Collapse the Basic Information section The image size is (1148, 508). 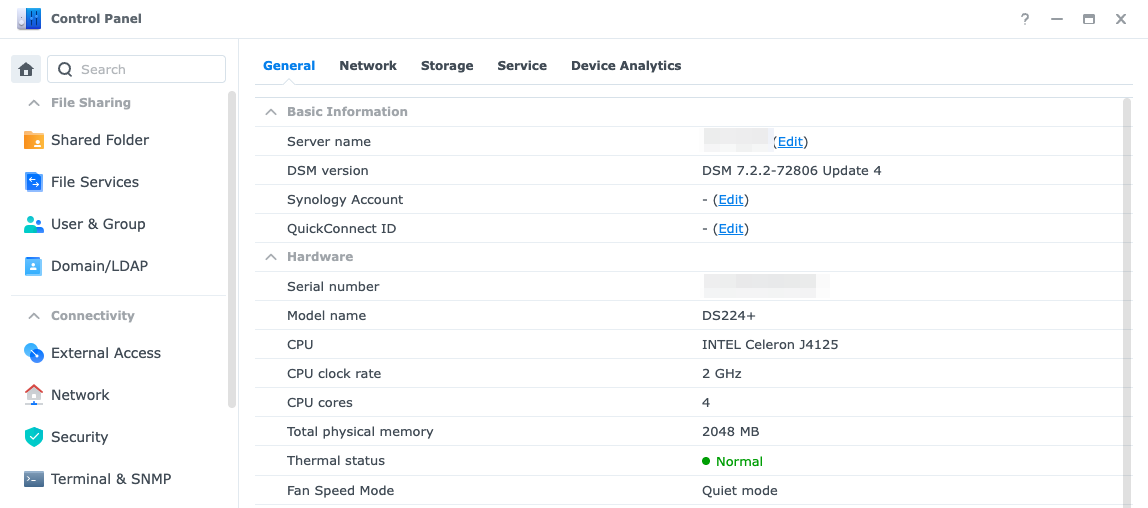[271, 112]
